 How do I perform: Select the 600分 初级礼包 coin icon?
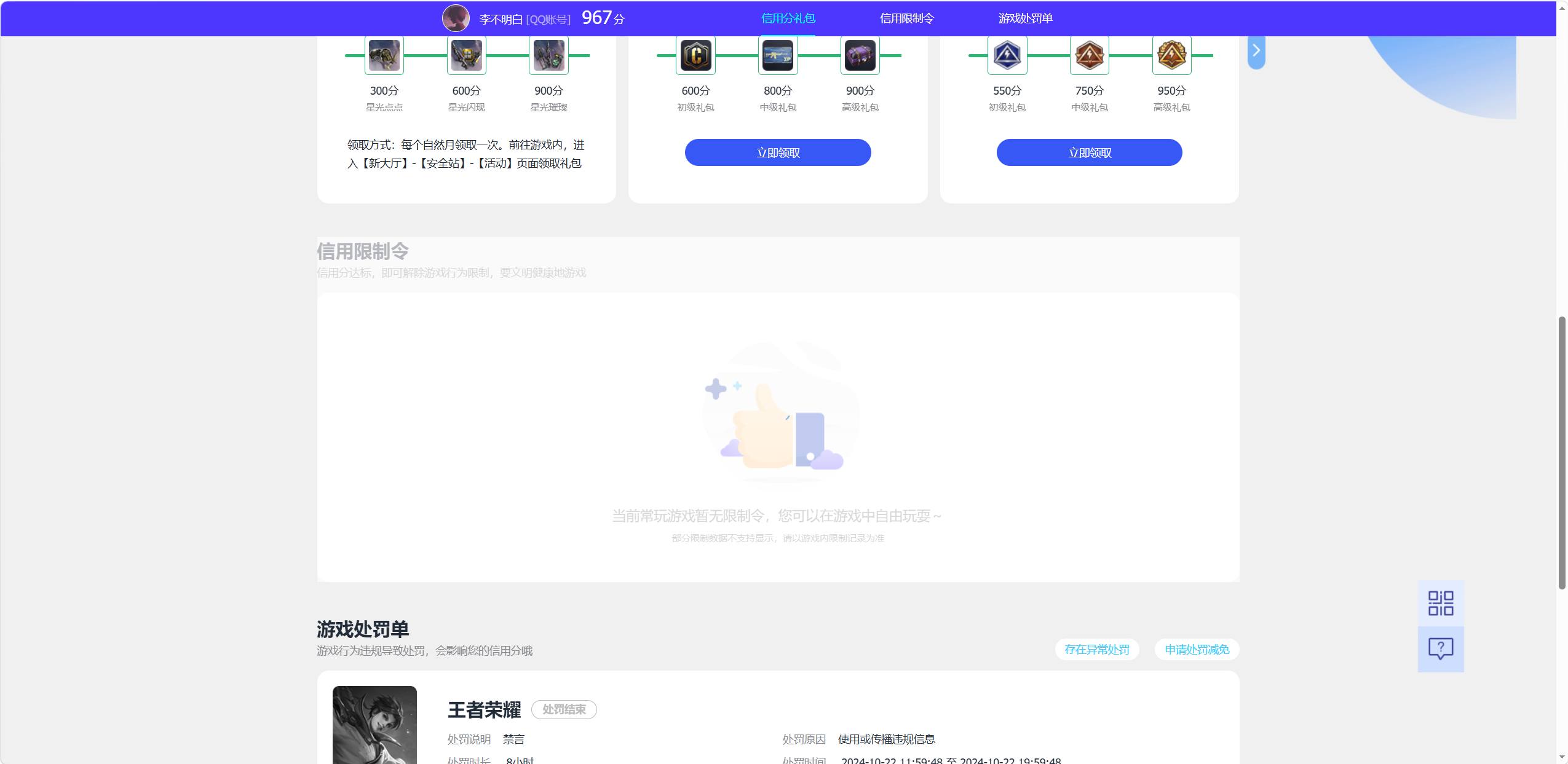(x=695, y=55)
